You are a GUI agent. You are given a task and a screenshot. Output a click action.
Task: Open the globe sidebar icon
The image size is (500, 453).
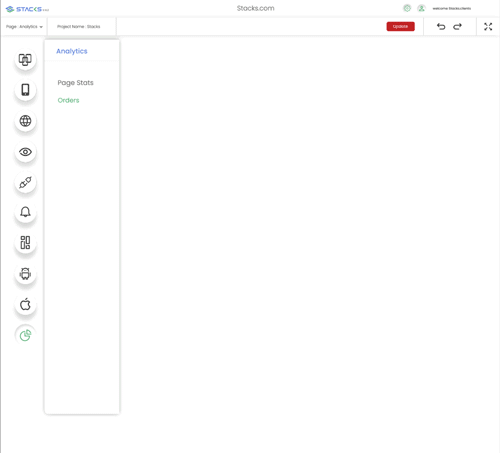click(x=25, y=121)
